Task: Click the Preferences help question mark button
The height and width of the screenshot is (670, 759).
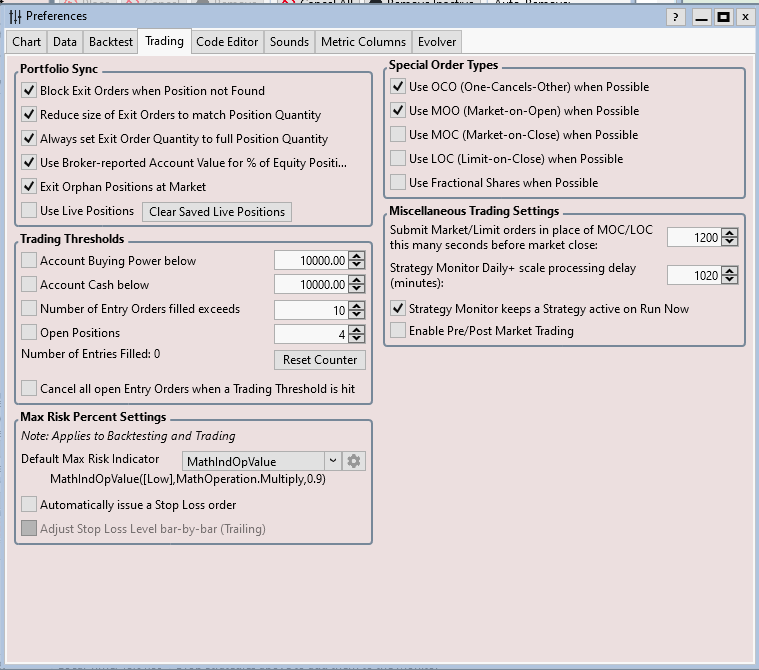Action: pos(677,16)
